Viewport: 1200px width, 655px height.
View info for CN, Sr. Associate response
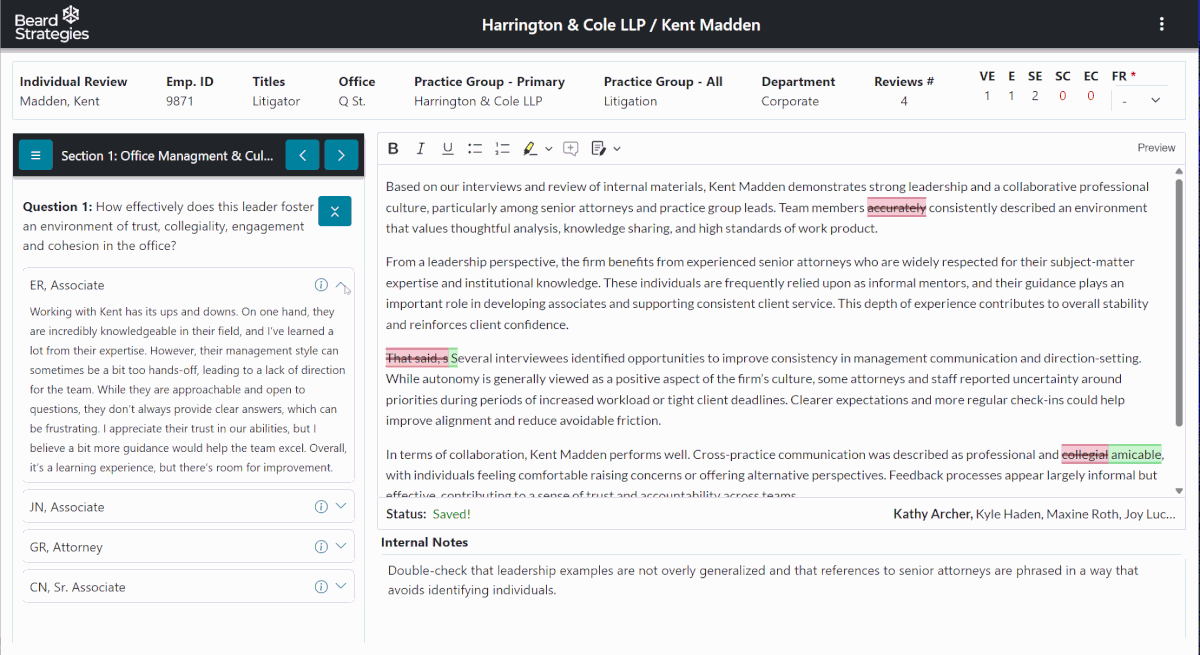[321, 586]
